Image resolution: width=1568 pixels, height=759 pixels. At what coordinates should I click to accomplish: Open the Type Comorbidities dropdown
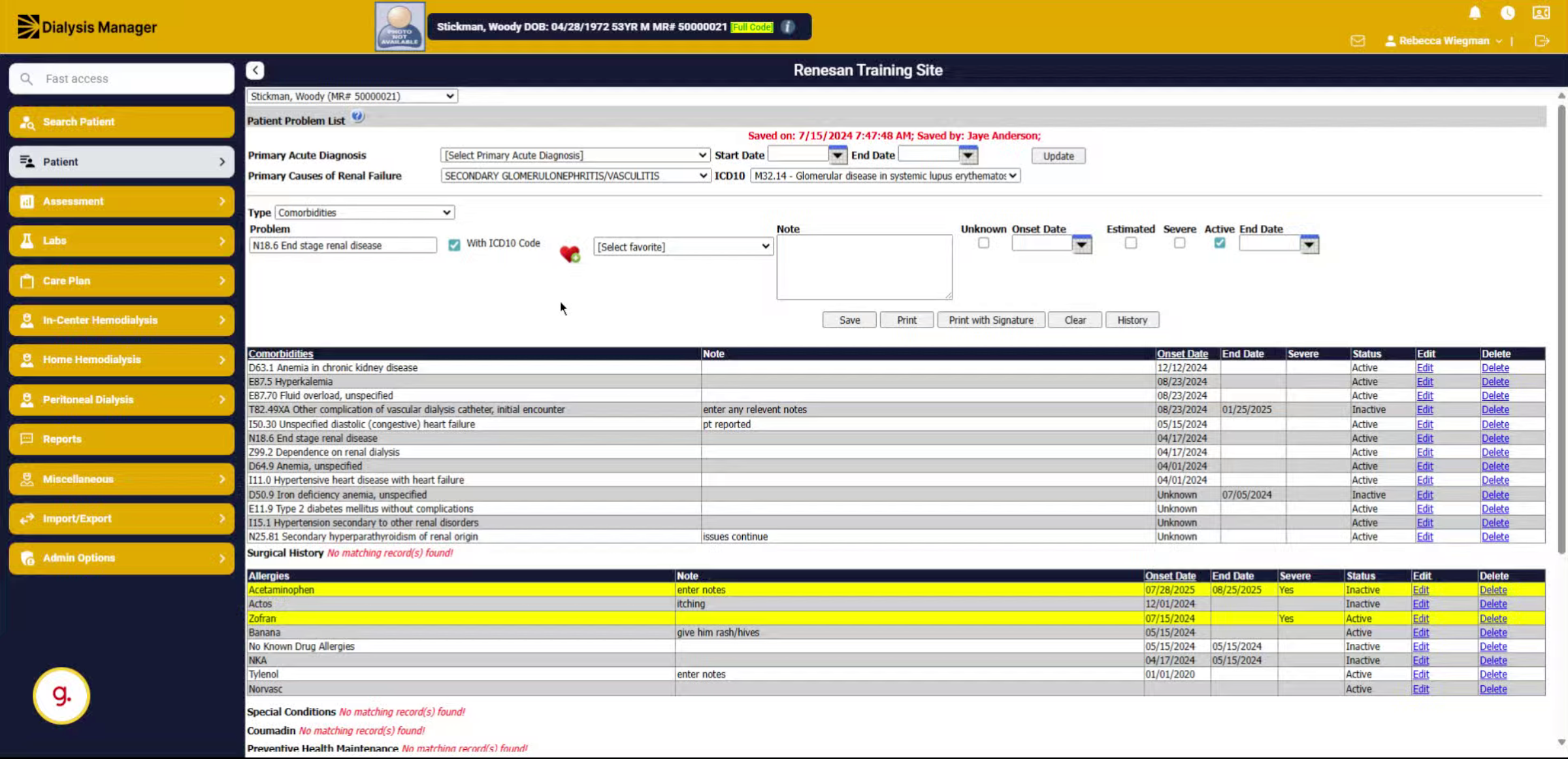click(x=365, y=212)
